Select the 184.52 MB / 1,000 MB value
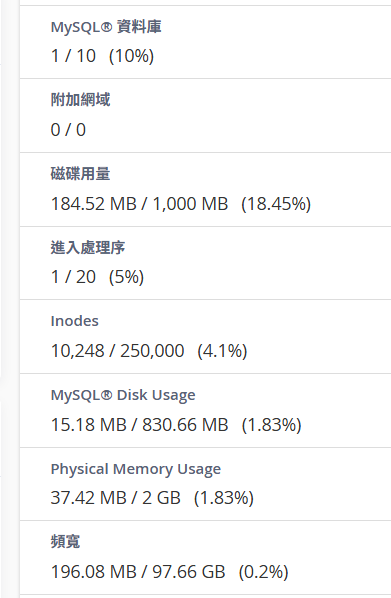Screen dimensions: 391x598 click(x=139, y=204)
